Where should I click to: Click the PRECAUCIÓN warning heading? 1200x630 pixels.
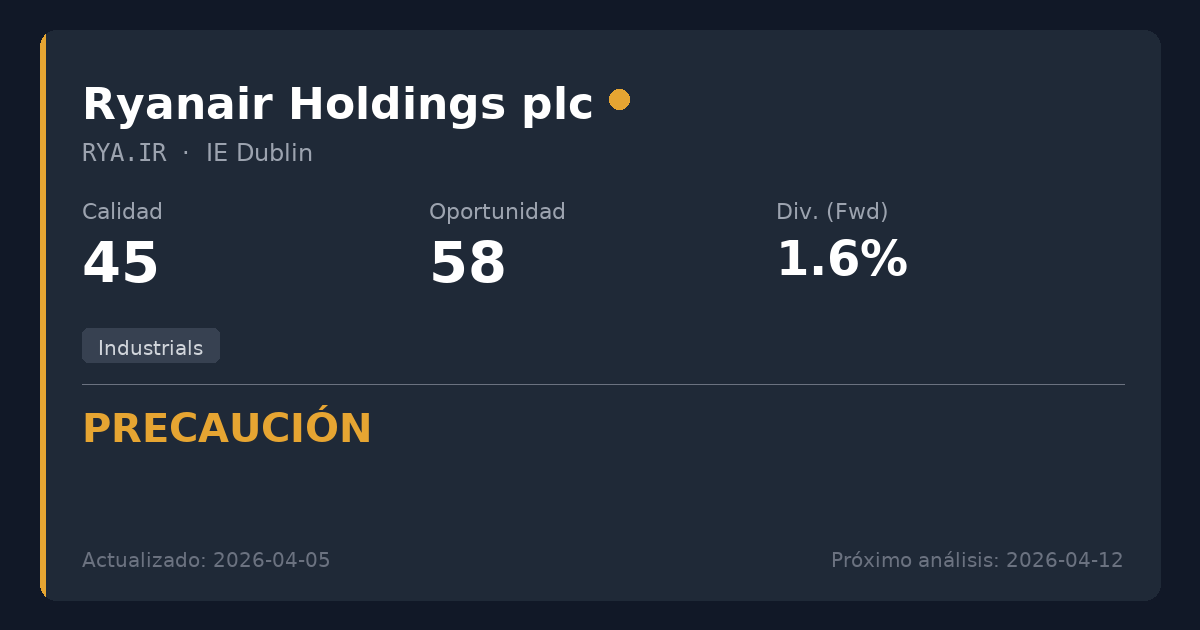227,429
